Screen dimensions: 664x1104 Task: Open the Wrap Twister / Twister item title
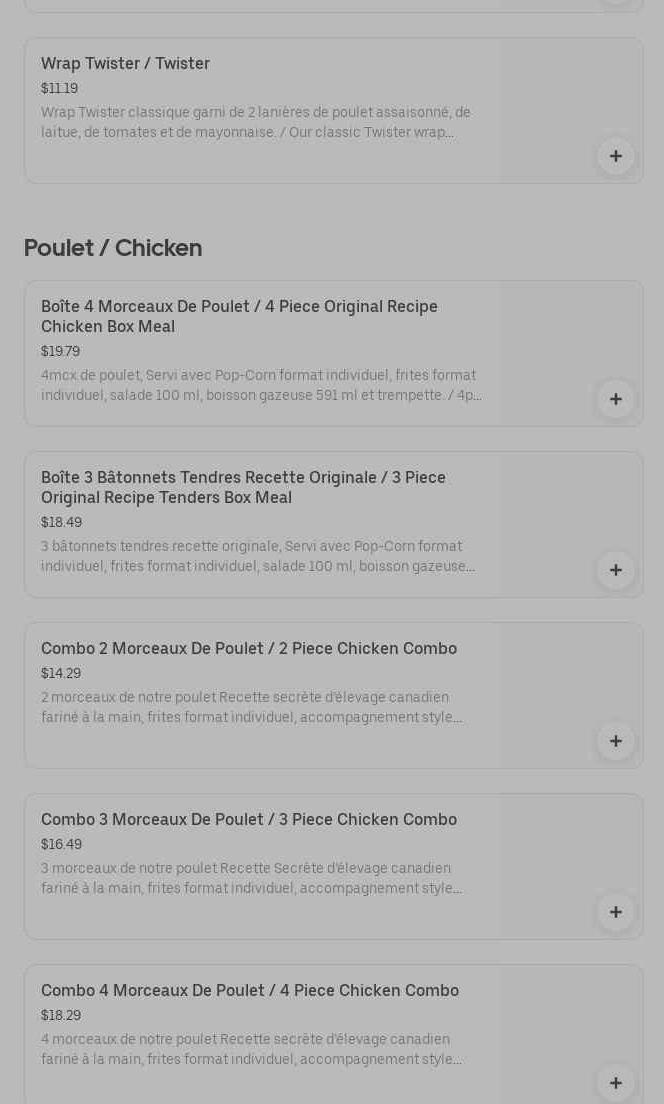(125, 64)
